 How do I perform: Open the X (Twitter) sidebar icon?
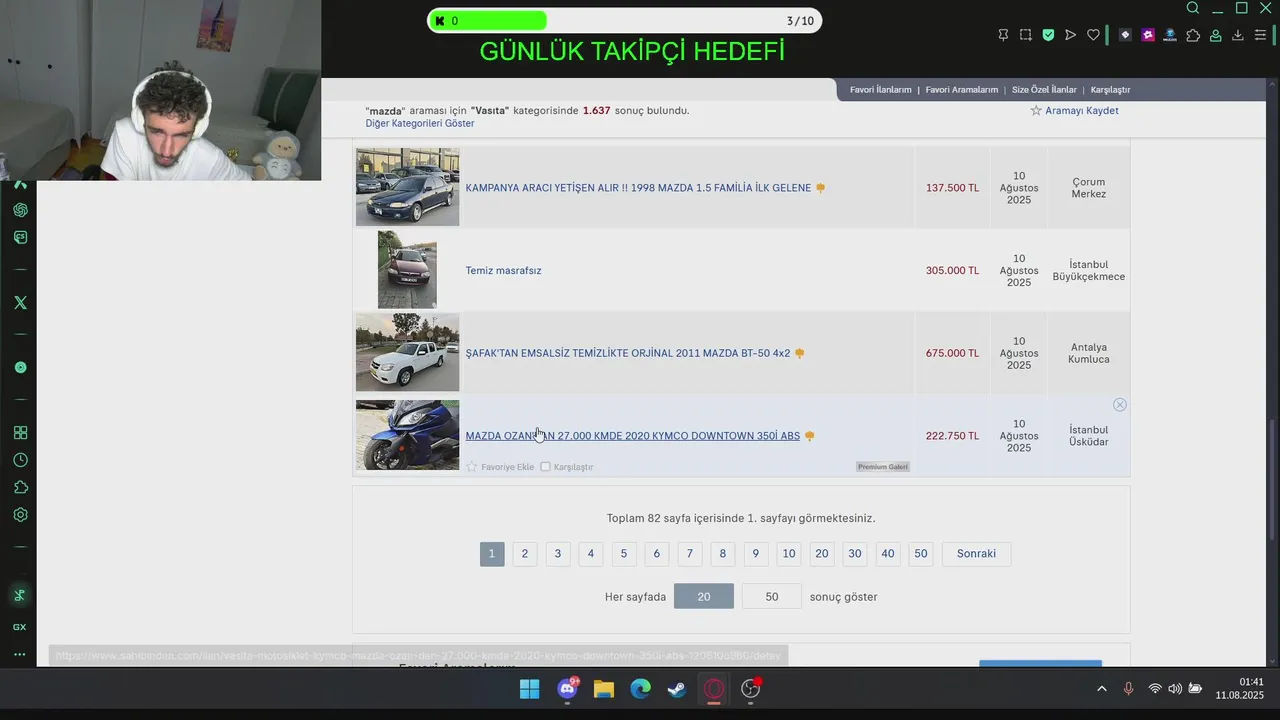tap(20, 302)
